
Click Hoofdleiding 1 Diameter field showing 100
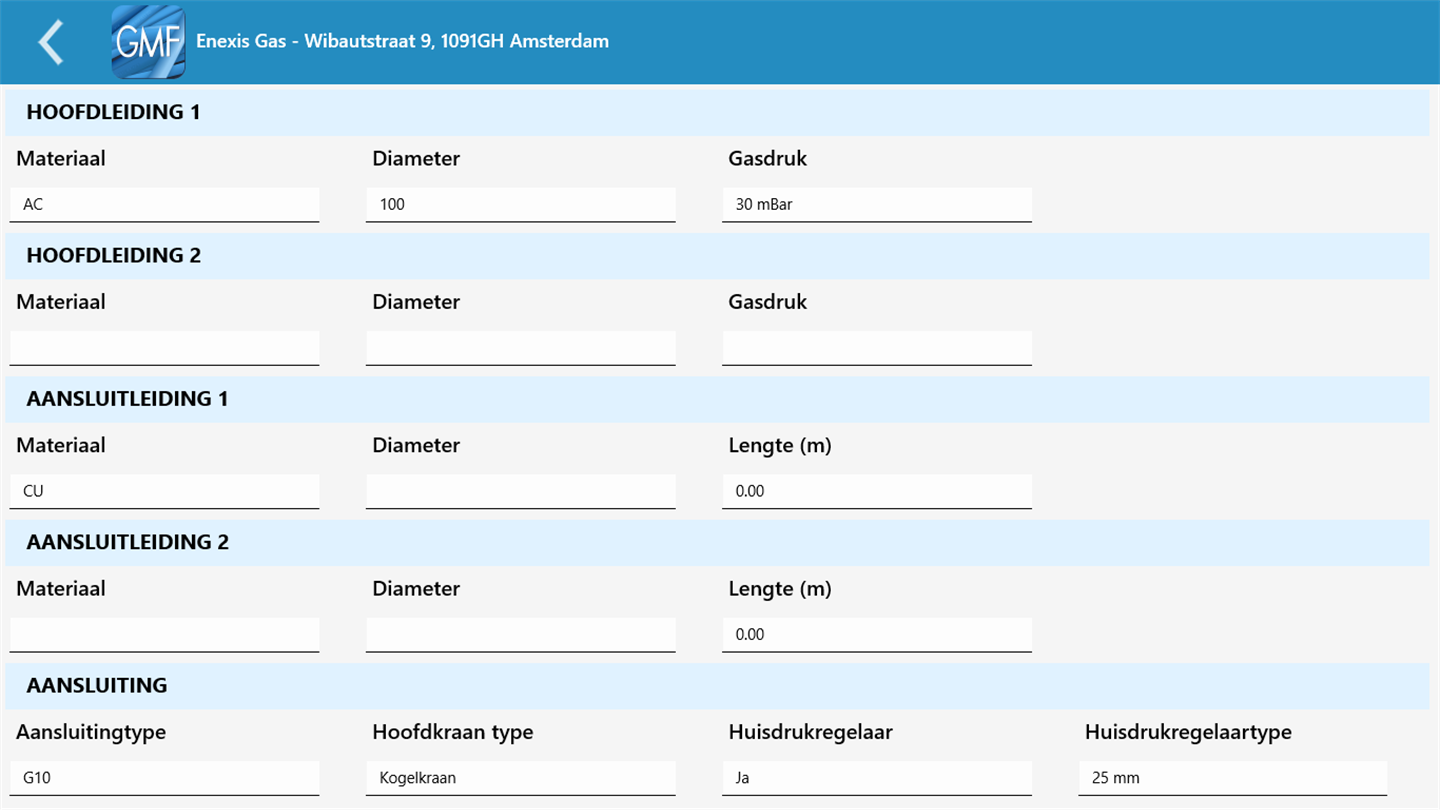[521, 204]
